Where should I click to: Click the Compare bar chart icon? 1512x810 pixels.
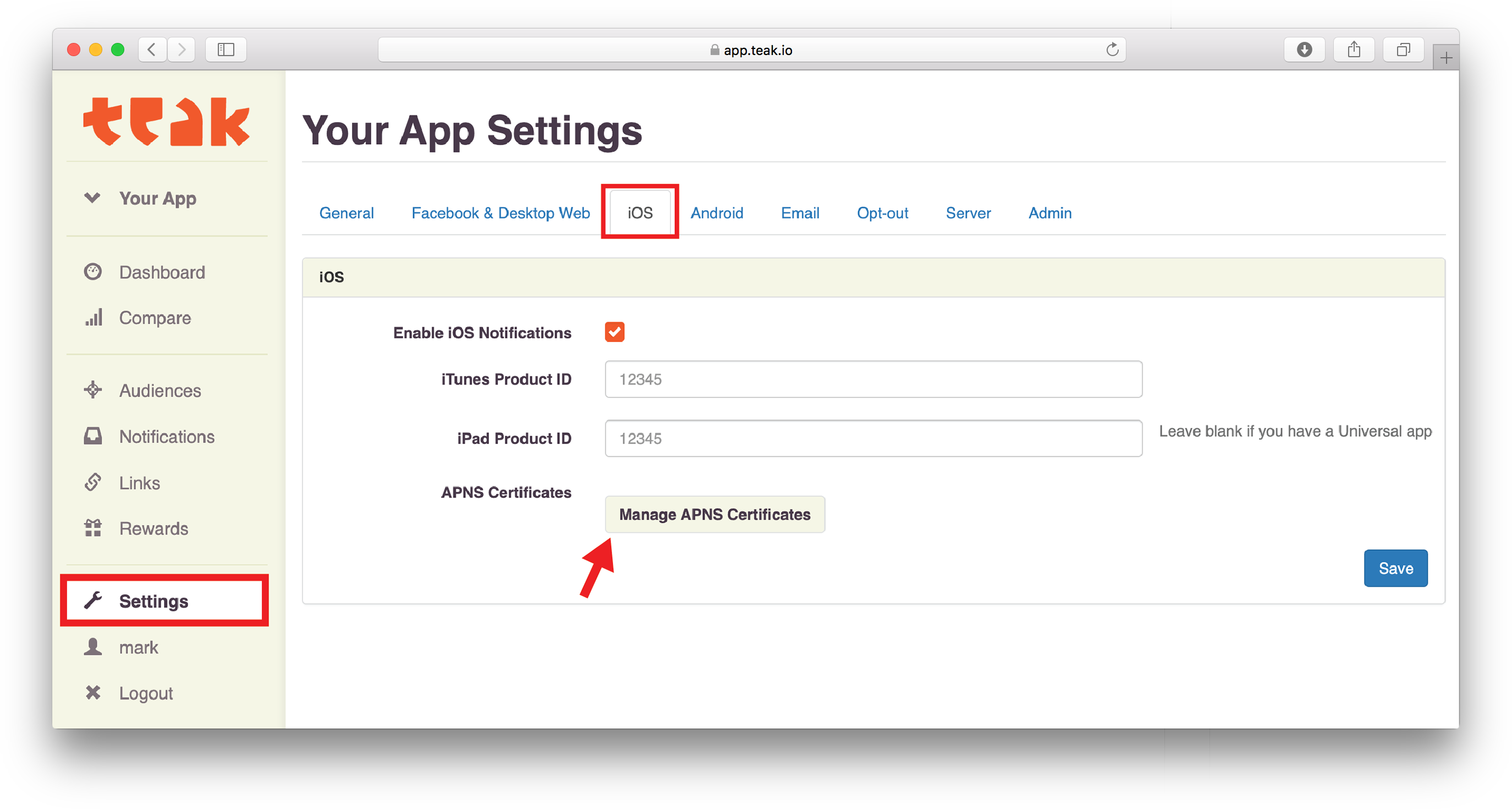click(94, 317)
